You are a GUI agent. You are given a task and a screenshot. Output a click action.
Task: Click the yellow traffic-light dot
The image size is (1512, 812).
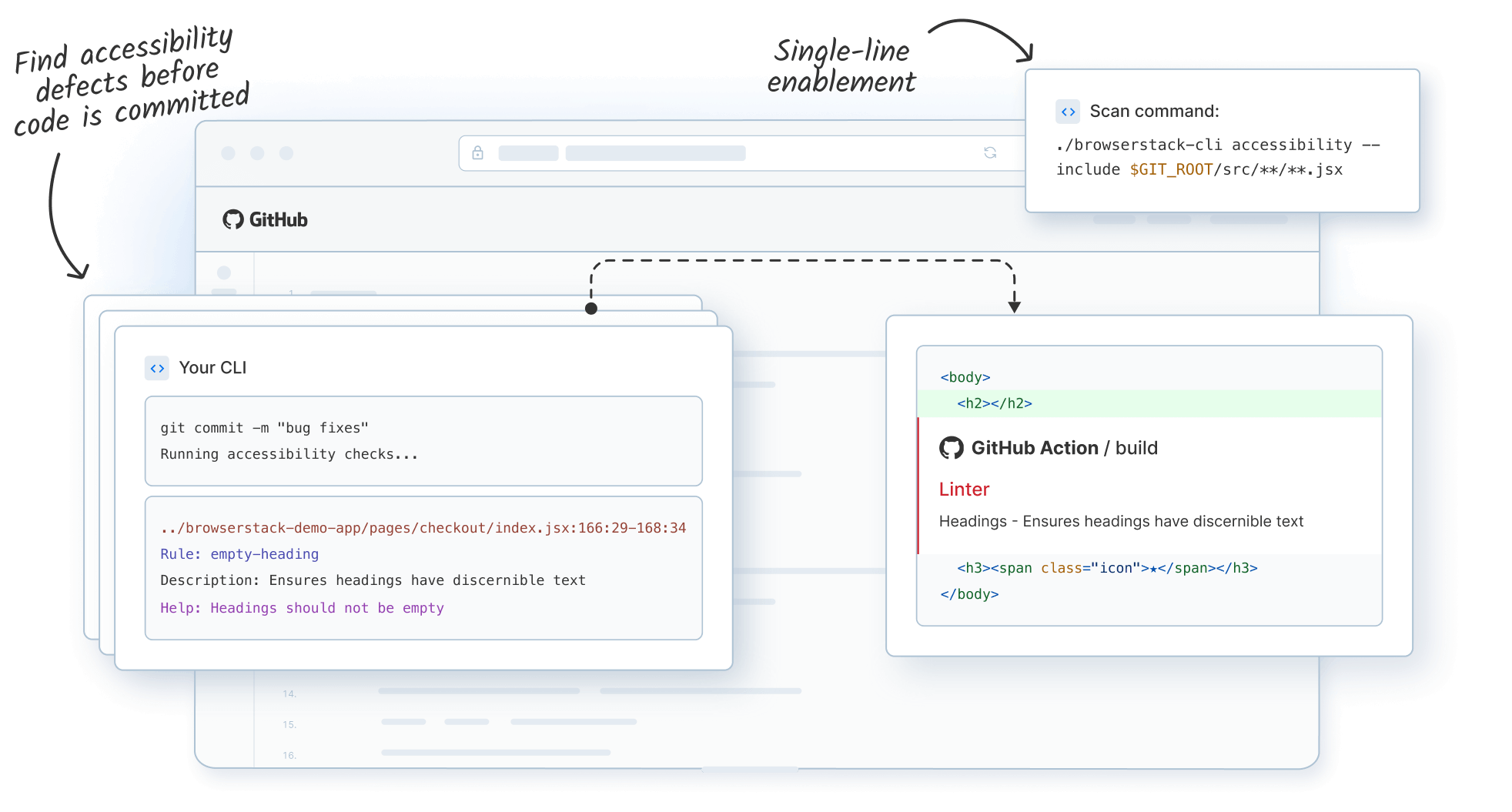(257, 153)
